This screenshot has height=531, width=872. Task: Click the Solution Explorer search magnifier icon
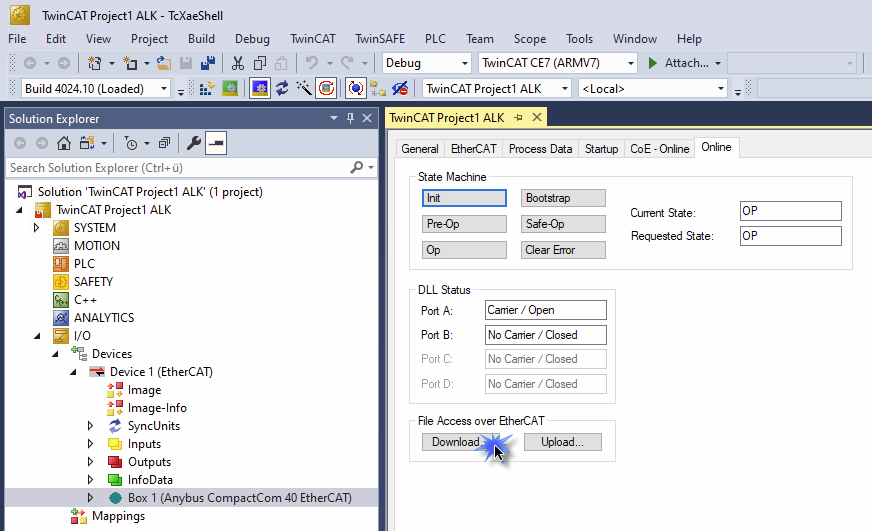pyautogui.click(x=356, y=167)
